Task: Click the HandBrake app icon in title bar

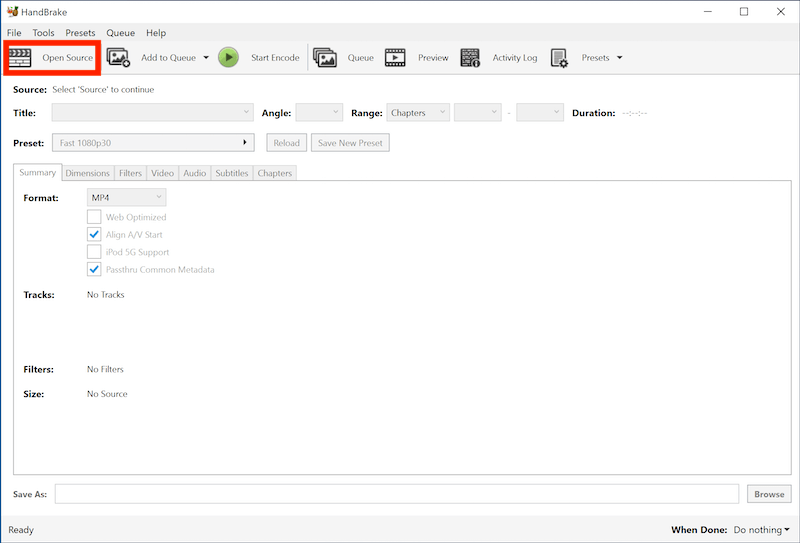Action: [12, 12]
